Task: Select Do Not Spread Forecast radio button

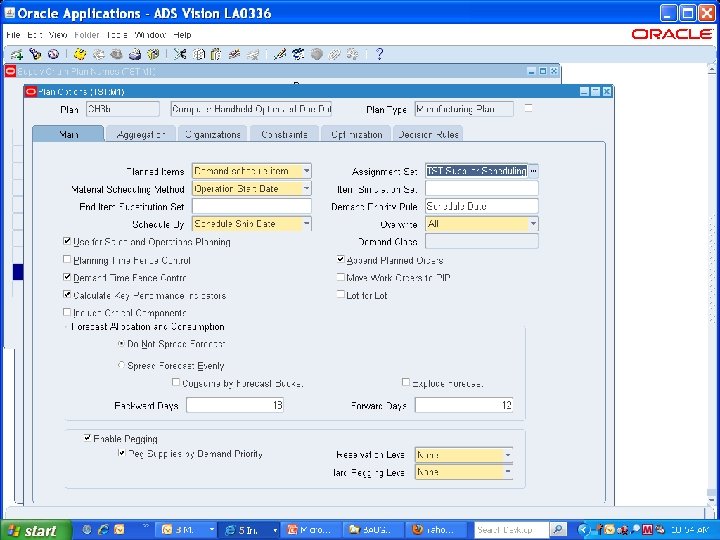Action: 121,343
